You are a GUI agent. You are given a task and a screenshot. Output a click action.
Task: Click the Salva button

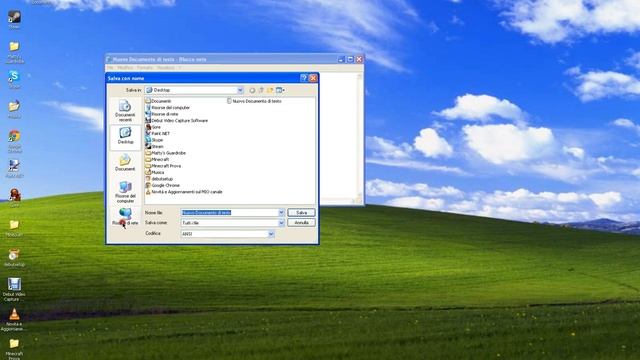301,213
